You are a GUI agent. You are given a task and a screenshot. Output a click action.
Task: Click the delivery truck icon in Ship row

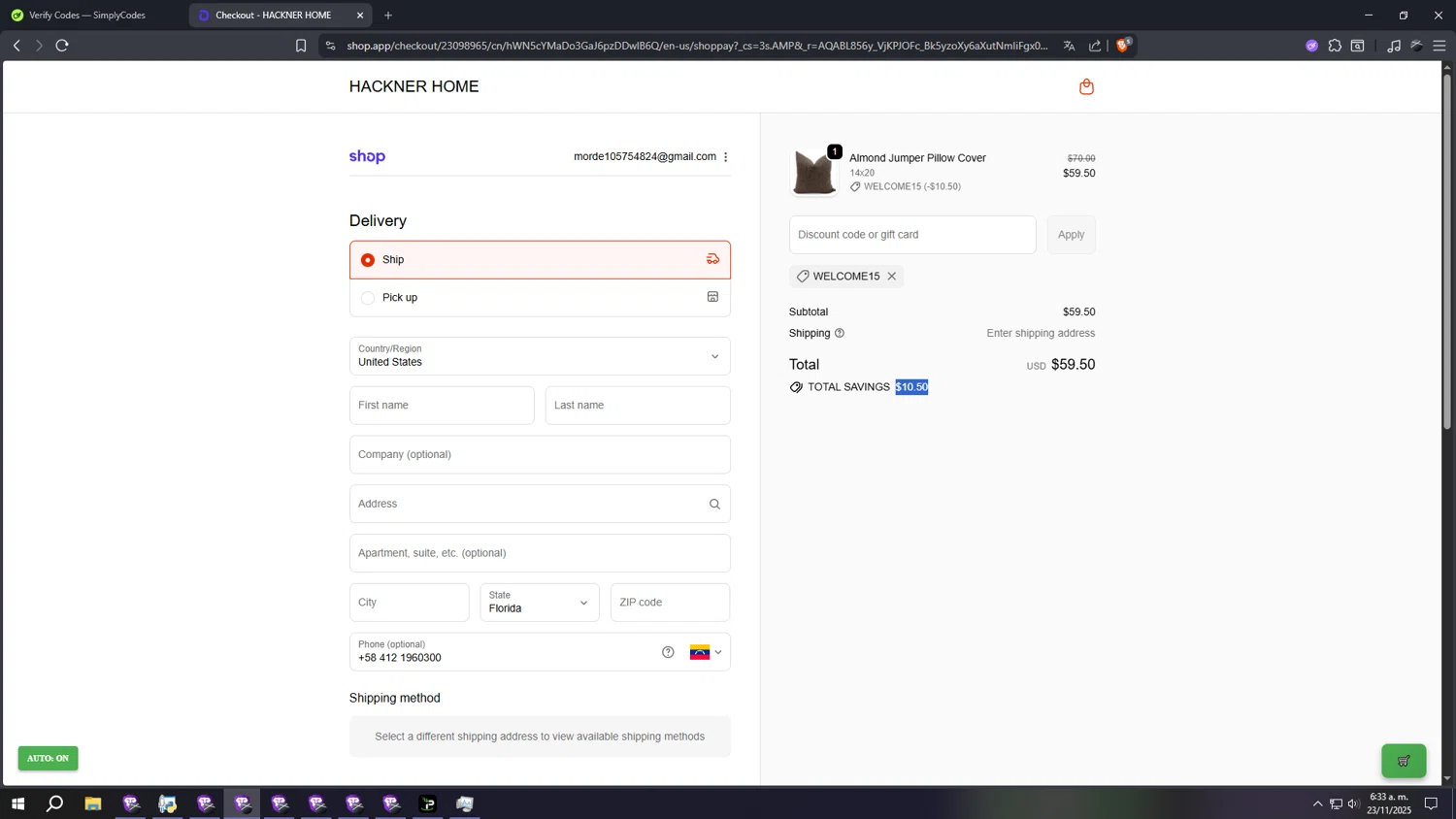click(712, 259)
